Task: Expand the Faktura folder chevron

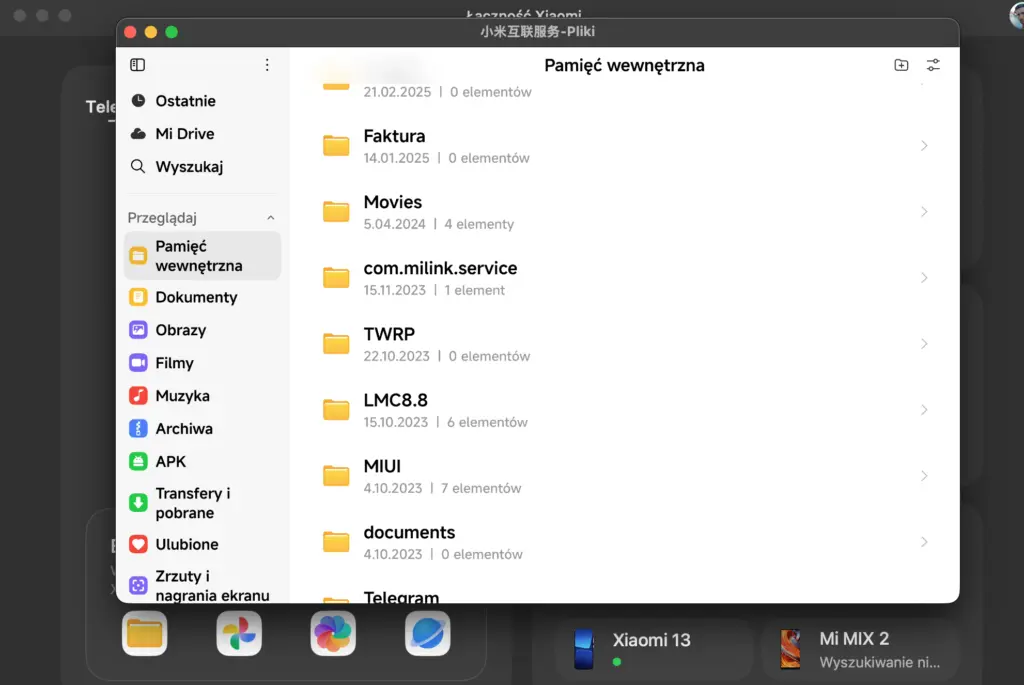Action: pos(924,146)
